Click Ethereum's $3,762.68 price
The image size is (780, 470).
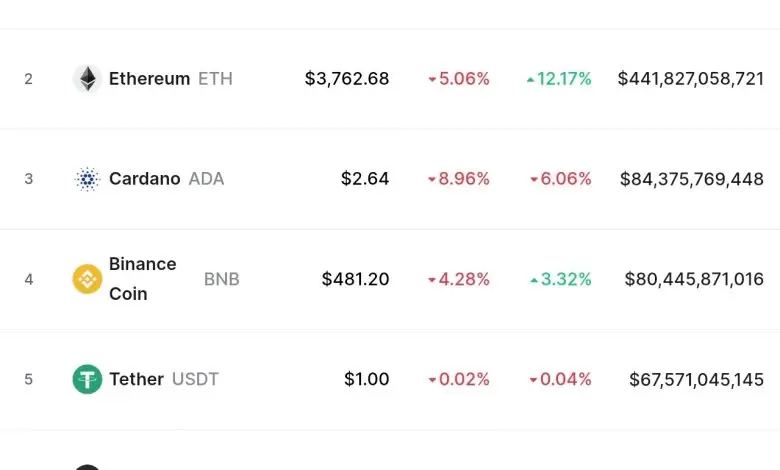click(x=347, y=79)
